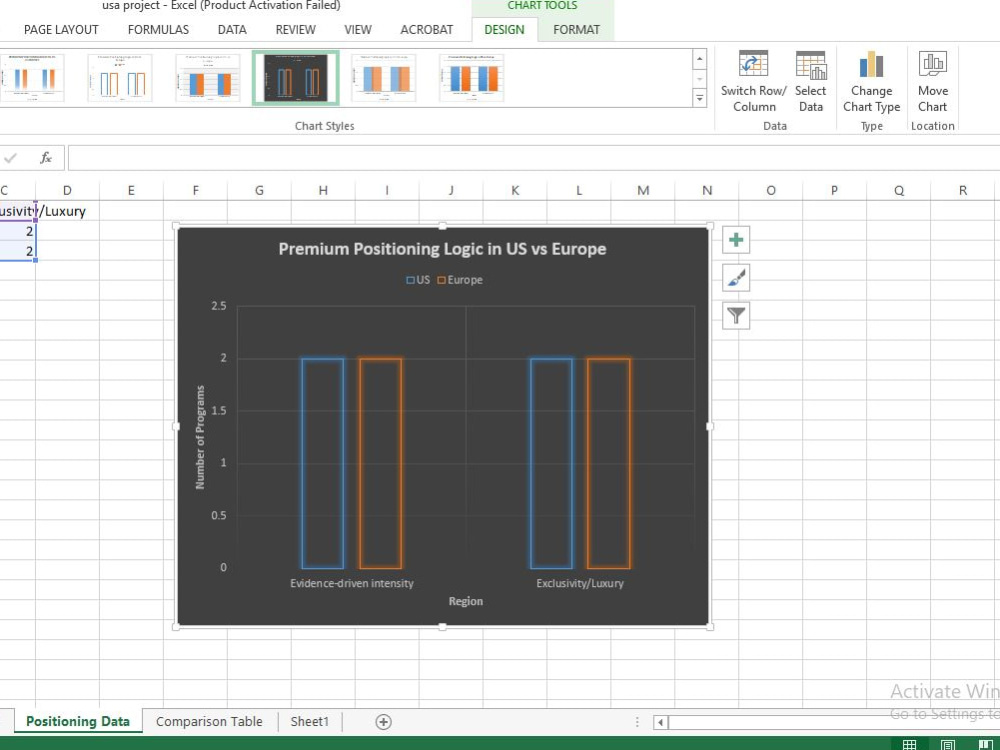1000x750 pixels.
Task: Switch to Page Layout view in status bar
Action: click(x=948, y=744)
